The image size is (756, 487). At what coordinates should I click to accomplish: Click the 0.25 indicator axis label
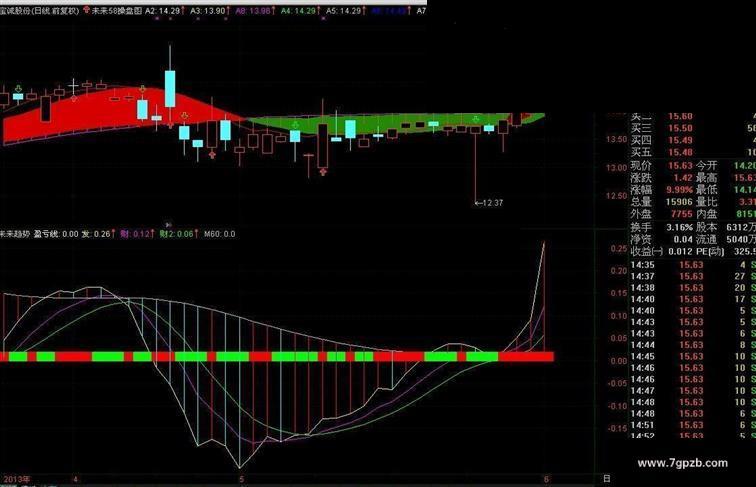(619, 248)
